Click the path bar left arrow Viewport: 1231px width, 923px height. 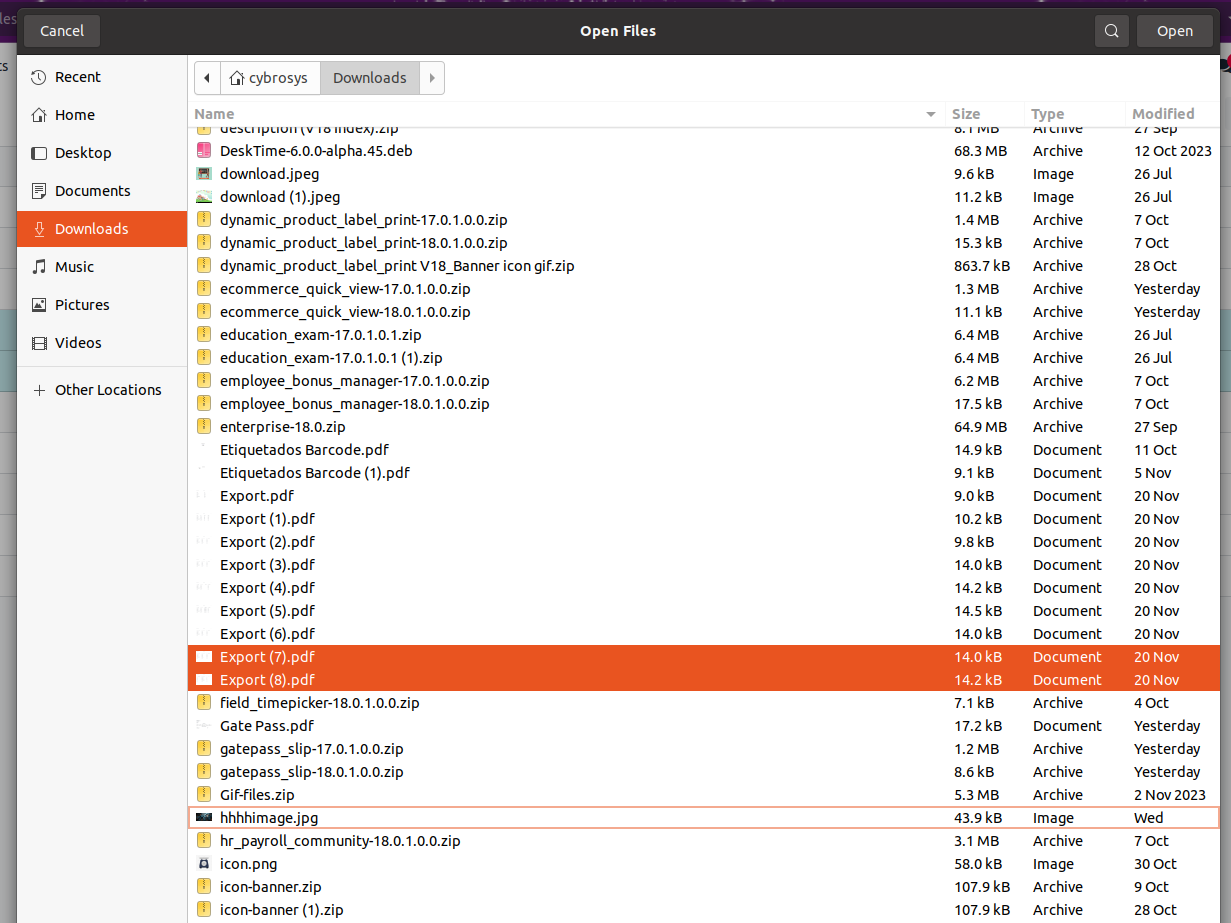pos(207,78)
